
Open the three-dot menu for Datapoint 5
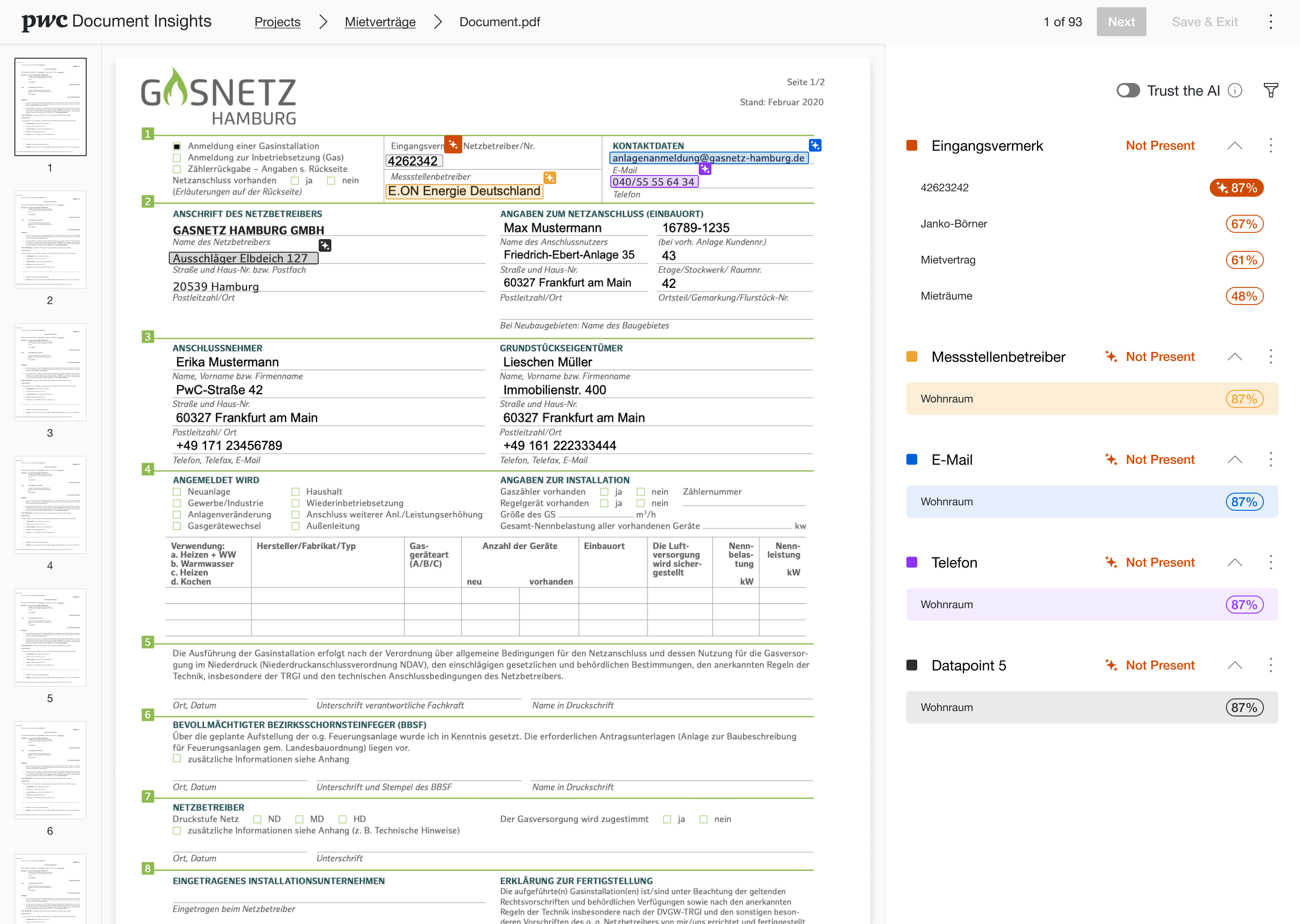1270,665
